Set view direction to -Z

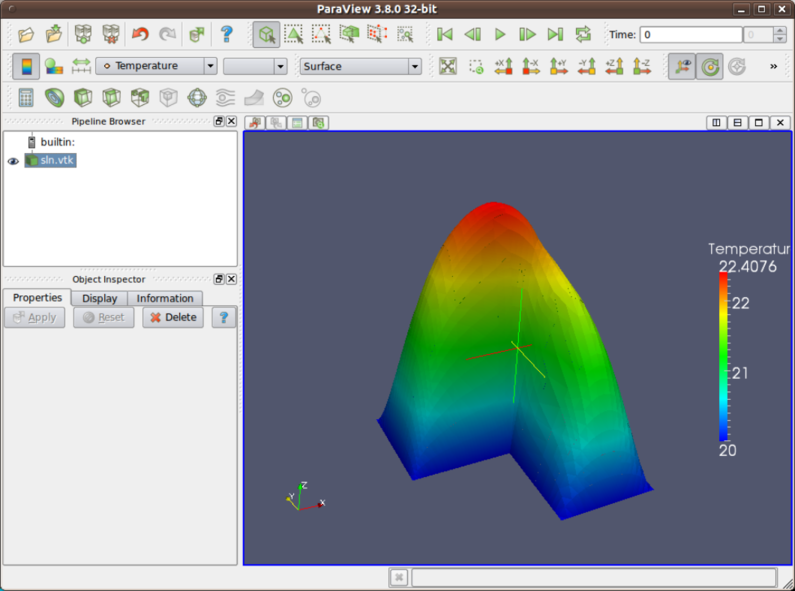[642, 67]
